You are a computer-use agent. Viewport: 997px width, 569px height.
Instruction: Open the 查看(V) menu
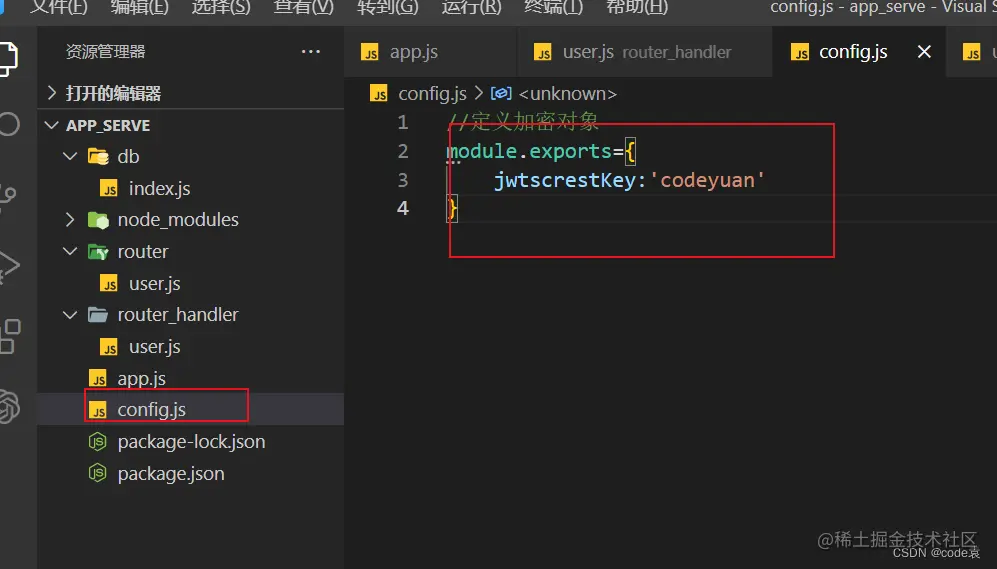pos(303,8)
